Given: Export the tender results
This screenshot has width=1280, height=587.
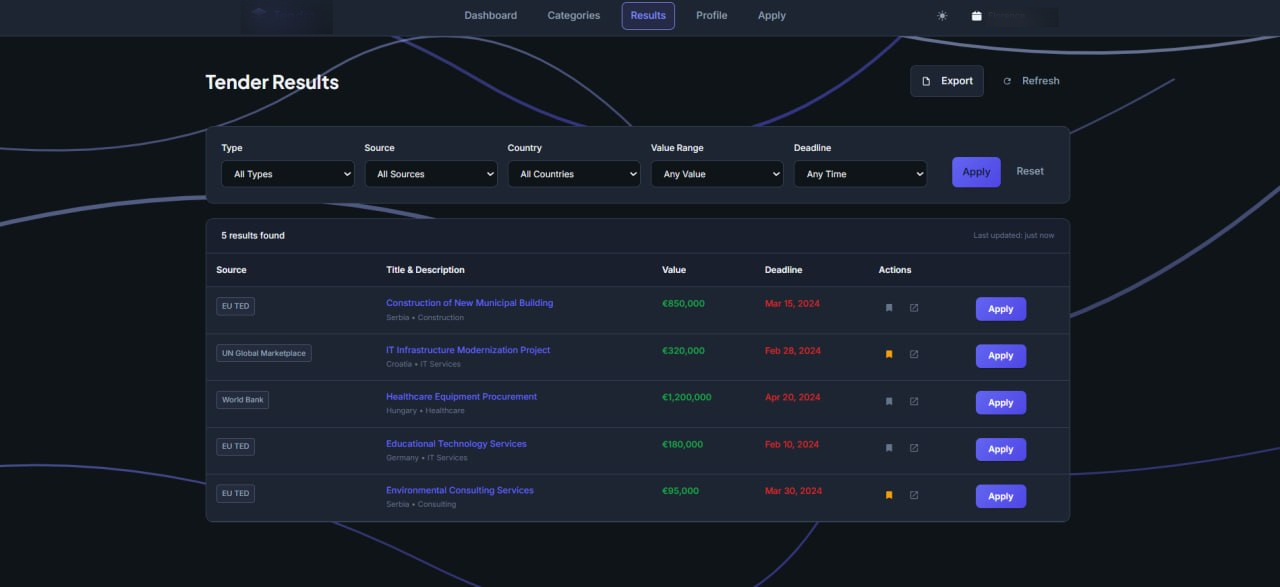Looking at the screenshot, I should (x=947, y=81).
